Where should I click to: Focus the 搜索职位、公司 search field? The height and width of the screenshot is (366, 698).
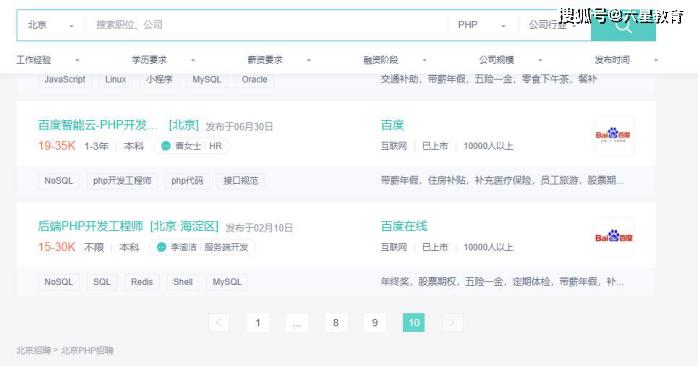[x=267, y=25]
